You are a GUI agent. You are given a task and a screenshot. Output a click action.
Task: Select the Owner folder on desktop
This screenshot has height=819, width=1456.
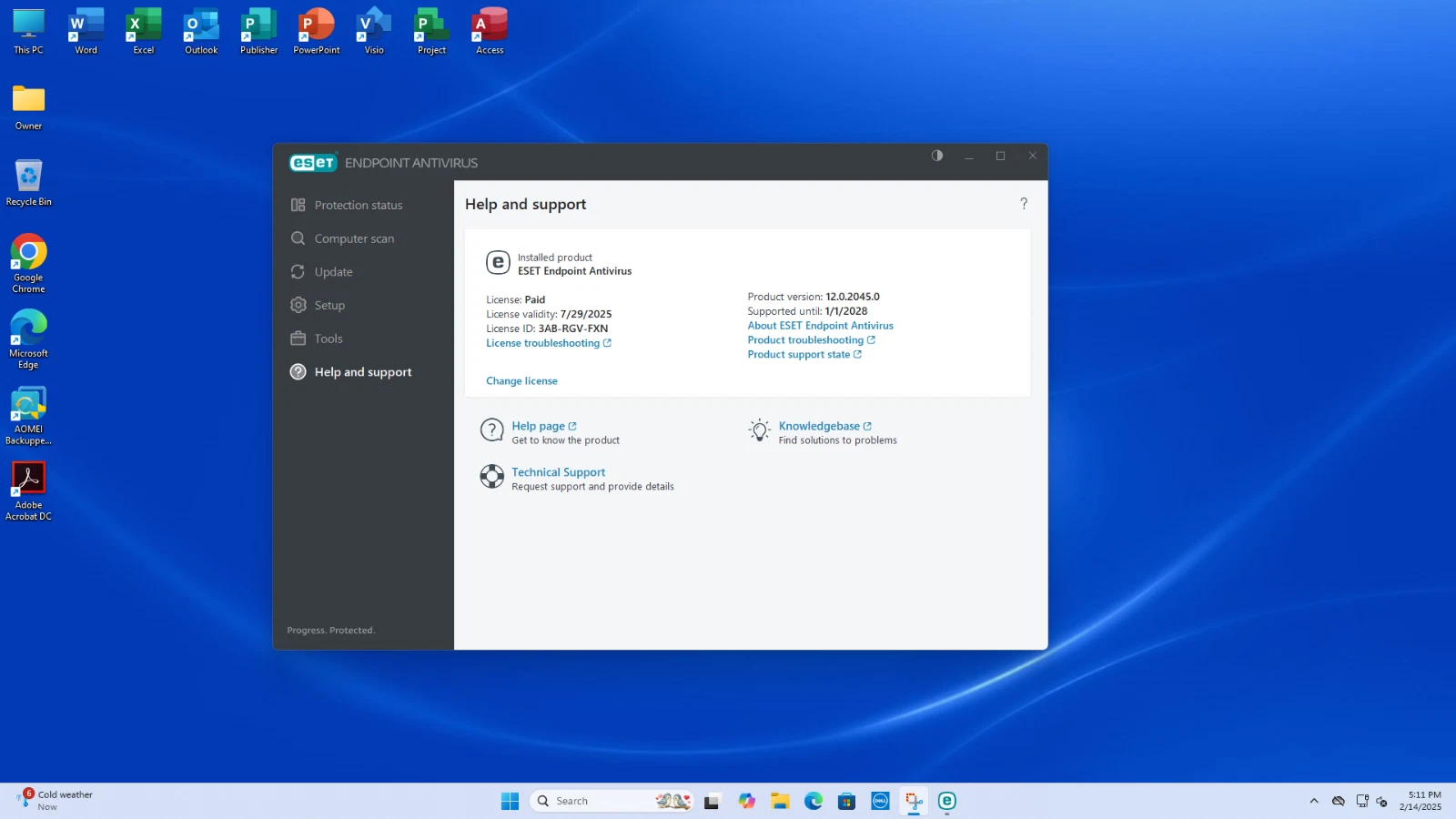coord(28,107)
